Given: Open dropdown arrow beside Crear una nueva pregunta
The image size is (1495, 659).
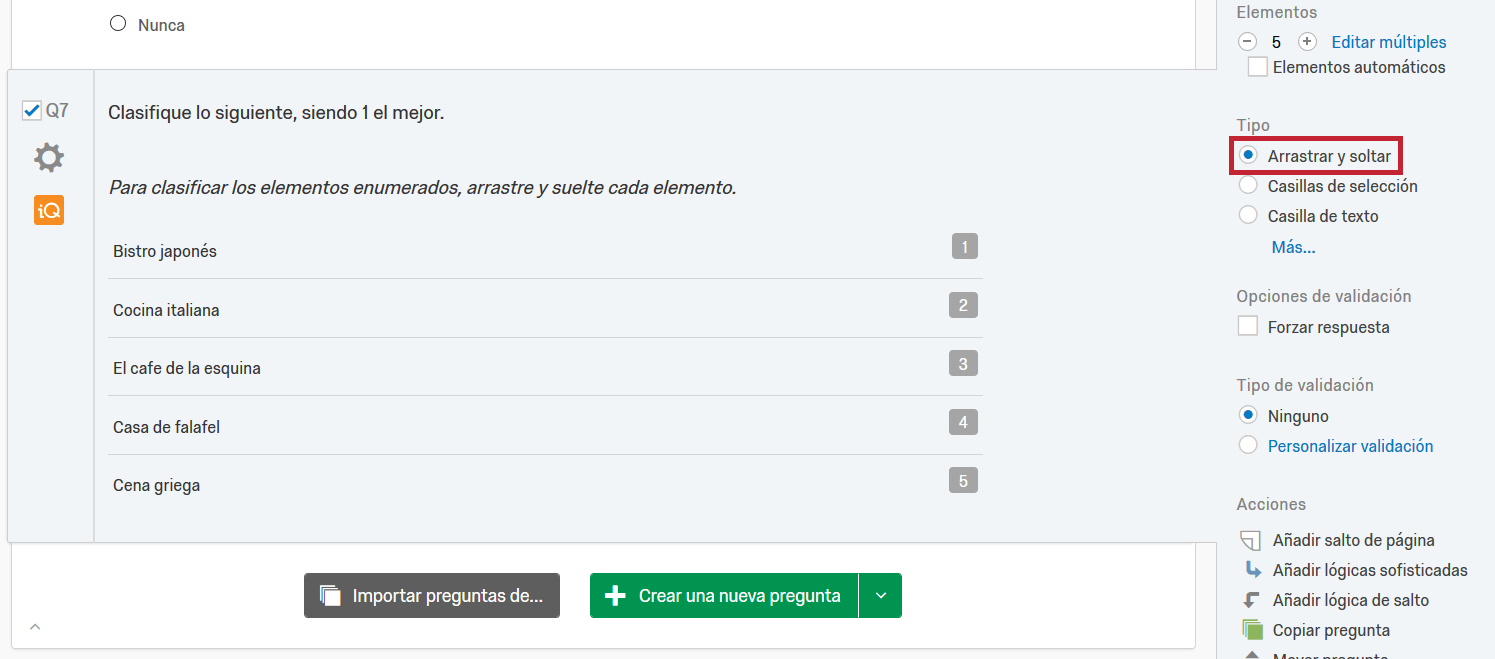Looking at the screenshot, I should click(x=880, y=596).
